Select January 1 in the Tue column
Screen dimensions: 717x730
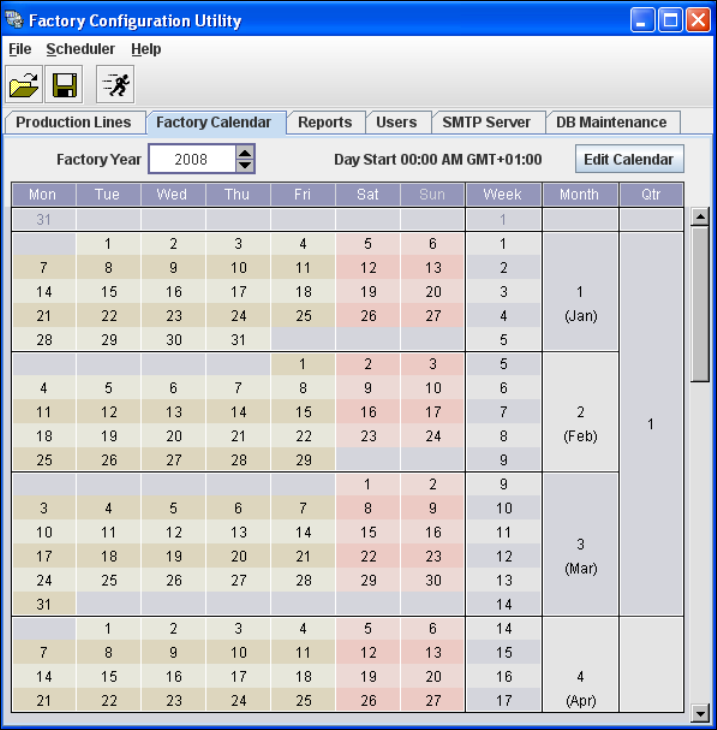click(108, 243)
